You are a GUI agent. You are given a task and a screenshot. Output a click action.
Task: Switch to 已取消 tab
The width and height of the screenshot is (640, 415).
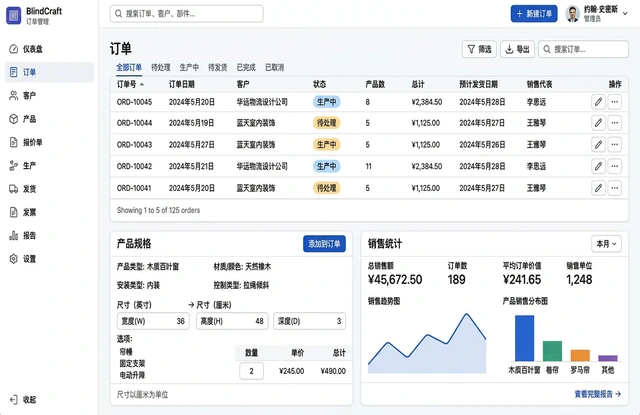pyautogui.click(x=274, y=67)
